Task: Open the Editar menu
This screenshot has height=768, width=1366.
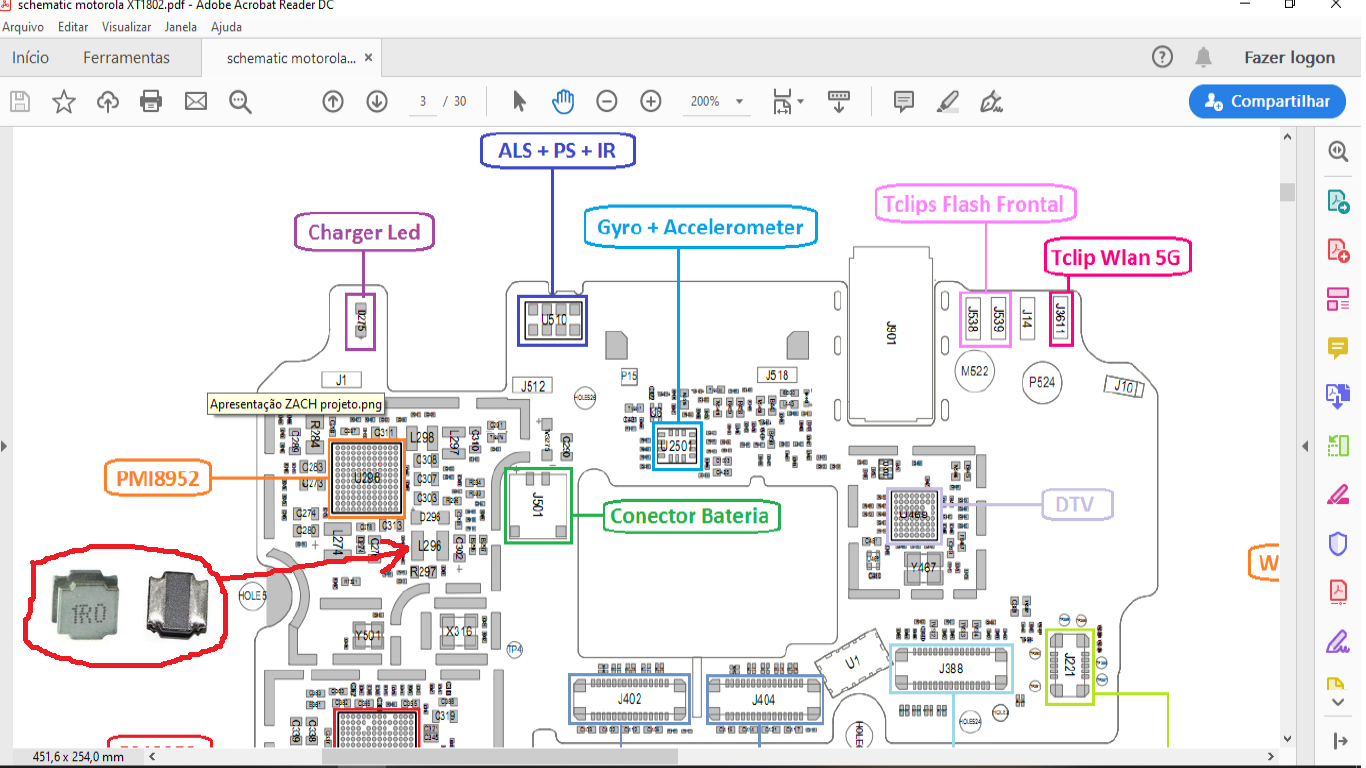Action: (x=73, y=27)
